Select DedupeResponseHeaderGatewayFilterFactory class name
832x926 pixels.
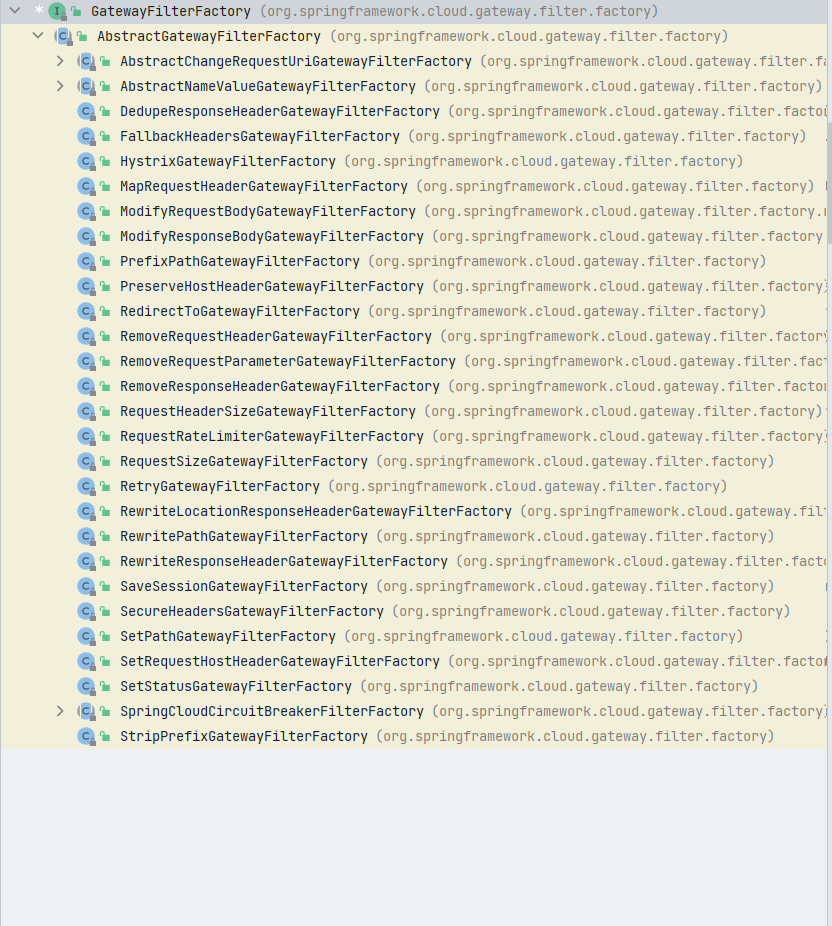point(280,111)
